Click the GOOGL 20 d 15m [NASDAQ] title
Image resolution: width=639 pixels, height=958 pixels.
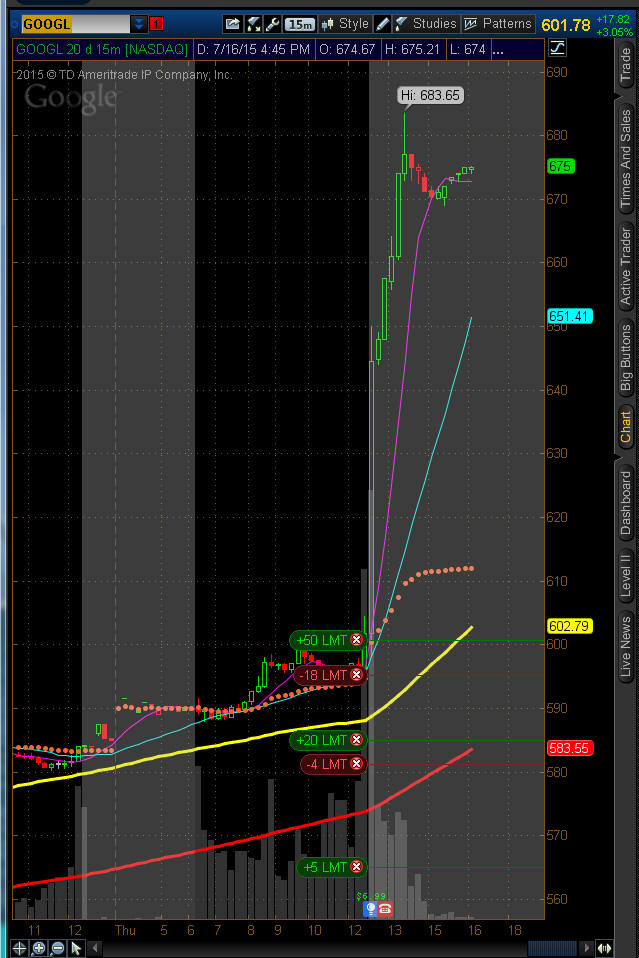tap(101, 49)
